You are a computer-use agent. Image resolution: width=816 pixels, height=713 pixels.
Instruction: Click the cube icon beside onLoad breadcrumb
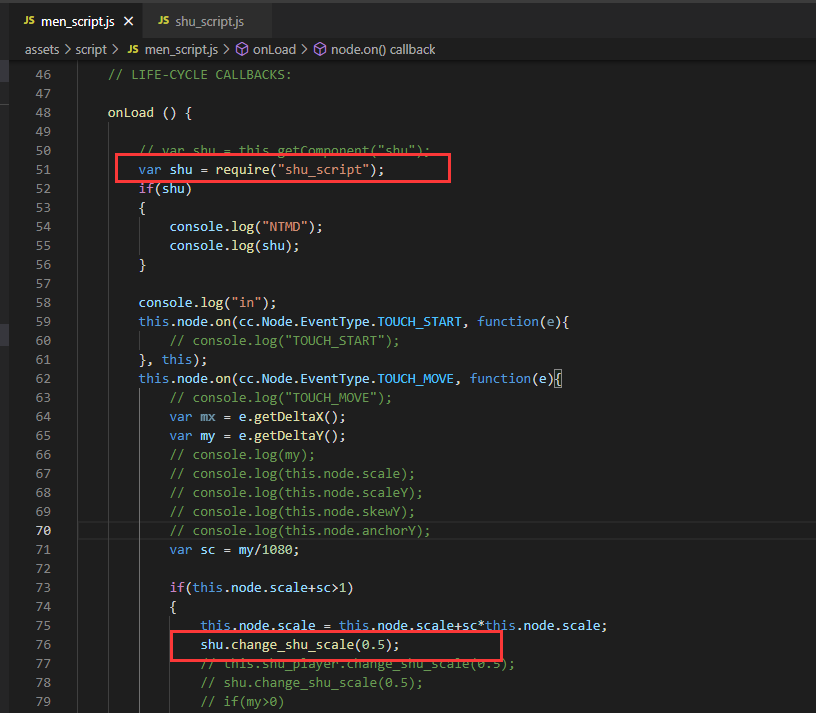coord(242,49)
